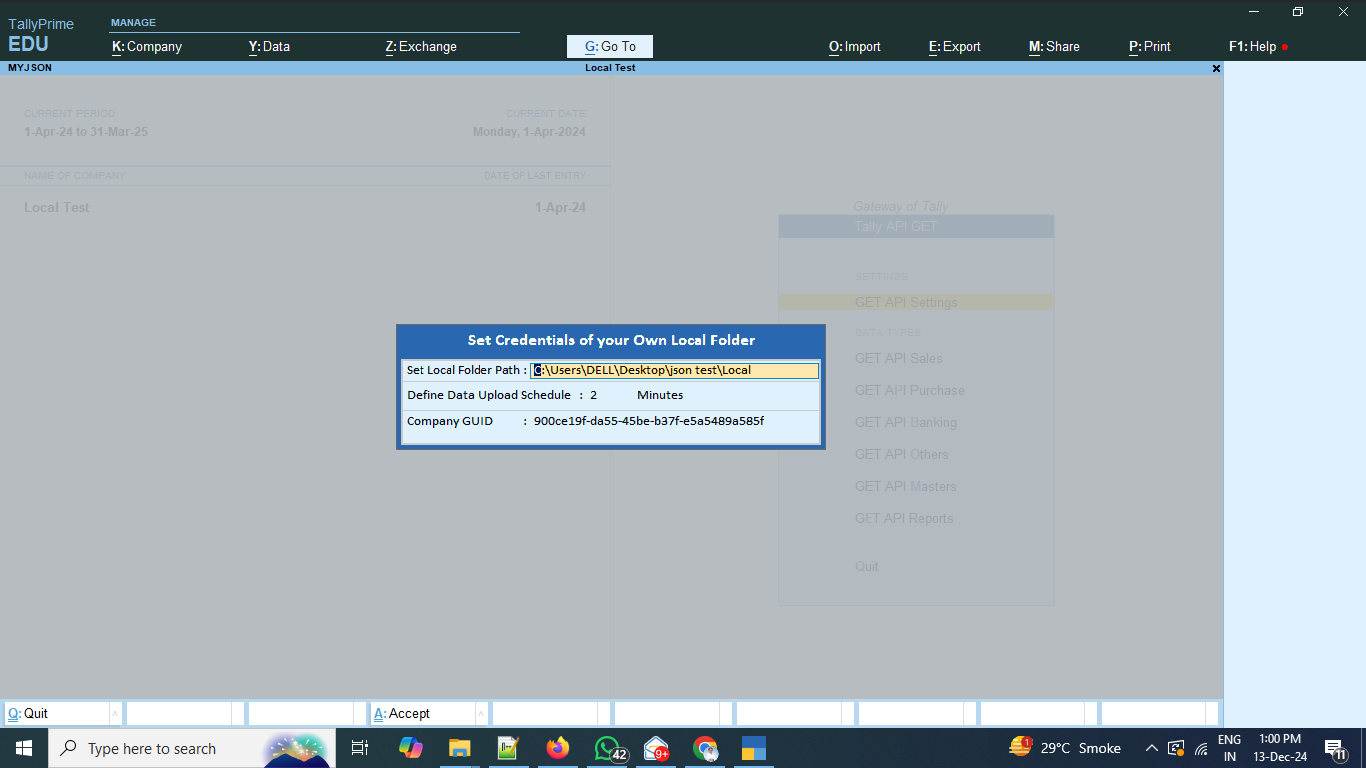Click the A: Accept button
The height and width of the screenshot is (768, 1366).
[x=423, y=713]
